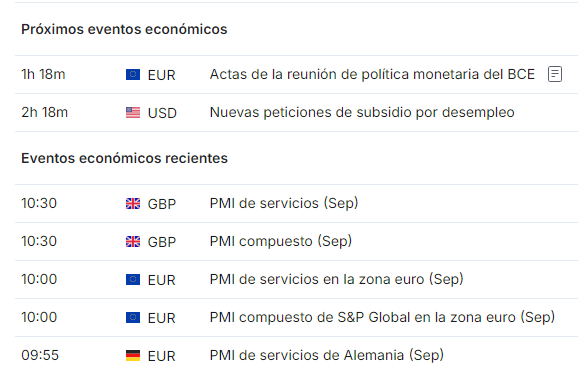Open PMI compuesto de S&P Global event

click(x=382, y=318)
